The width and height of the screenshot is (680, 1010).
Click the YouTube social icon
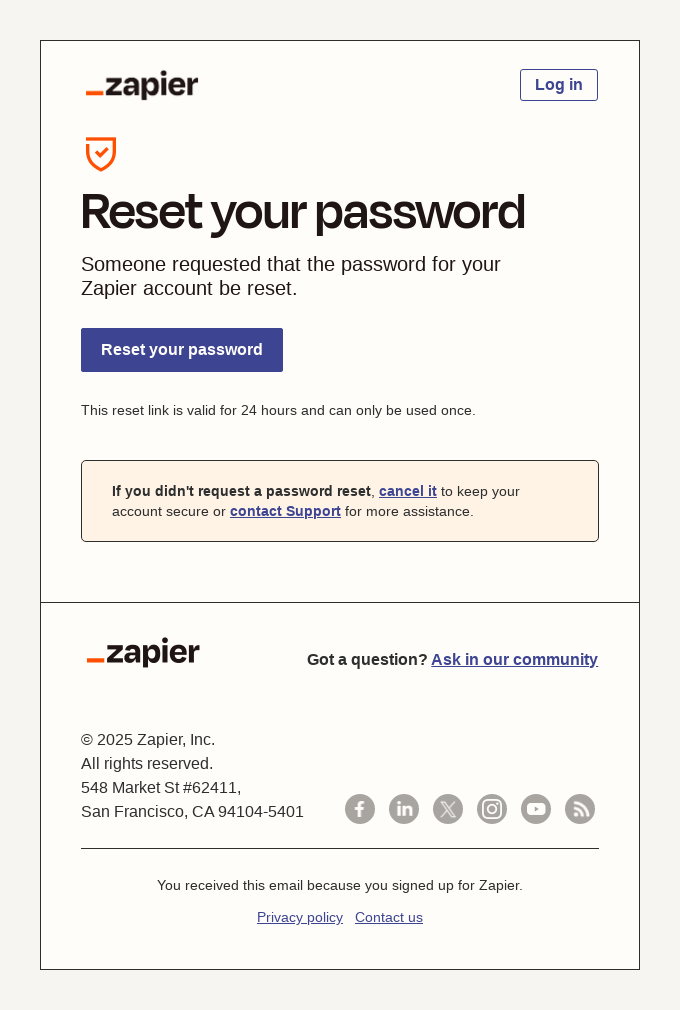click(536, 809)
